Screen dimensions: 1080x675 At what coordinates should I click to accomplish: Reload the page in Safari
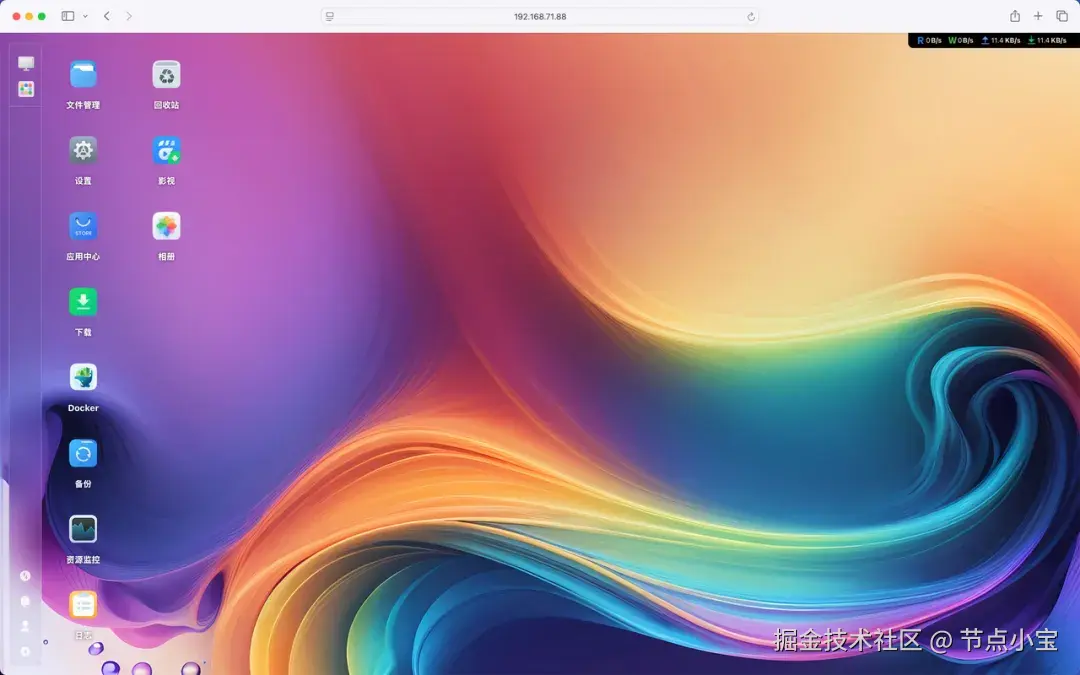pos(751,17)
